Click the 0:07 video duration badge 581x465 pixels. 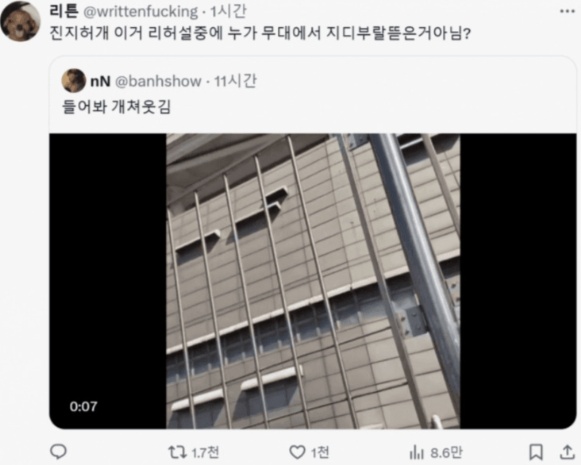coord(83,406)
